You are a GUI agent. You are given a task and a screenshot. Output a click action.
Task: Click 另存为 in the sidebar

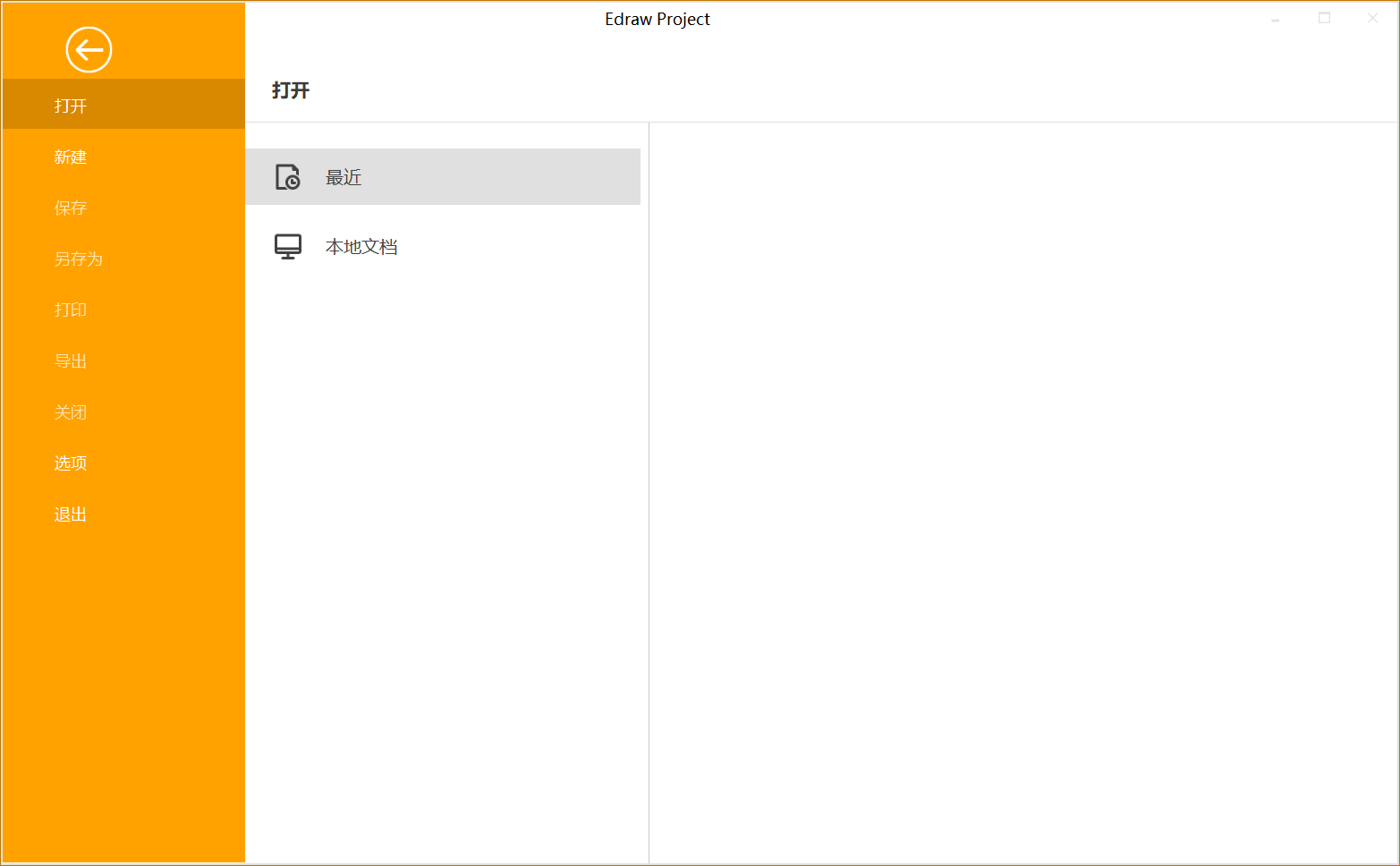tap(123, 259)
